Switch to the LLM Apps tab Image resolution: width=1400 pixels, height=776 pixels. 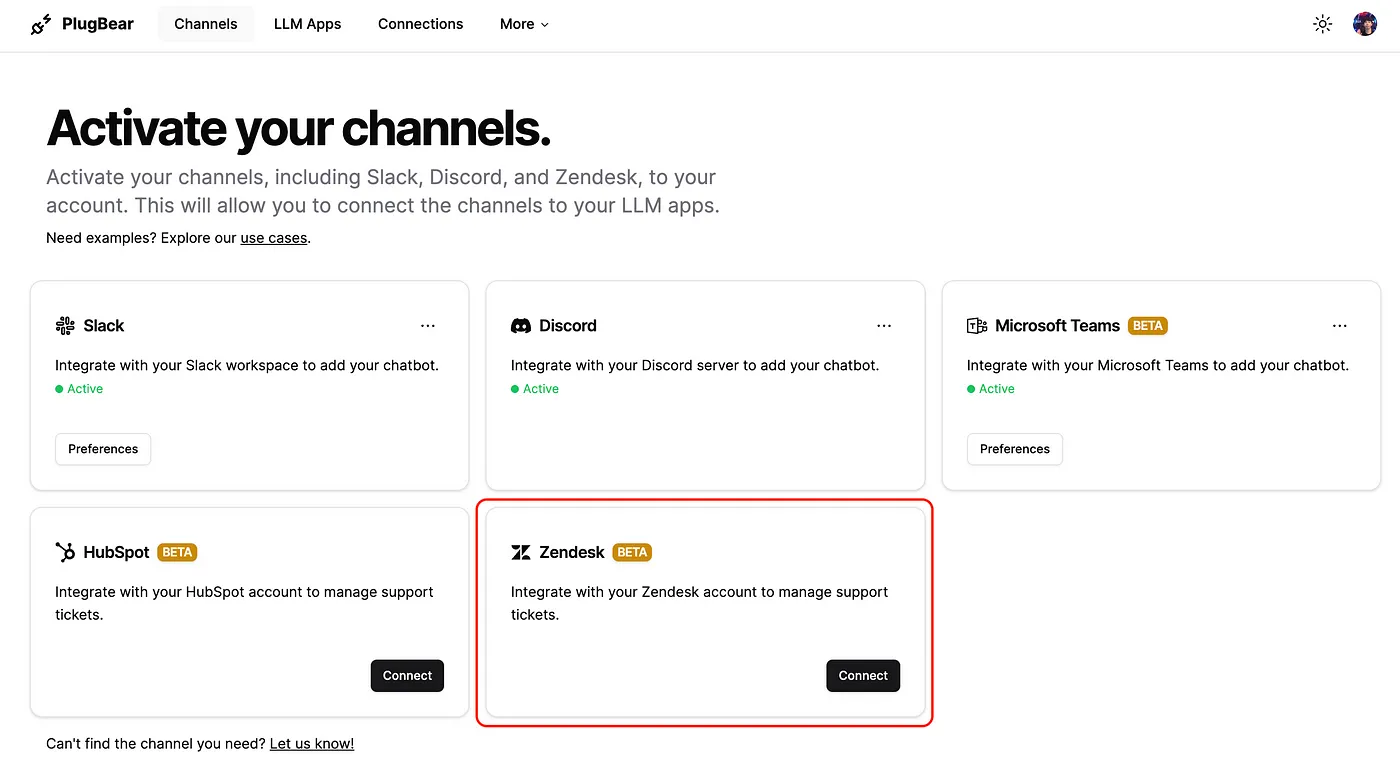[x=307, y=24]
